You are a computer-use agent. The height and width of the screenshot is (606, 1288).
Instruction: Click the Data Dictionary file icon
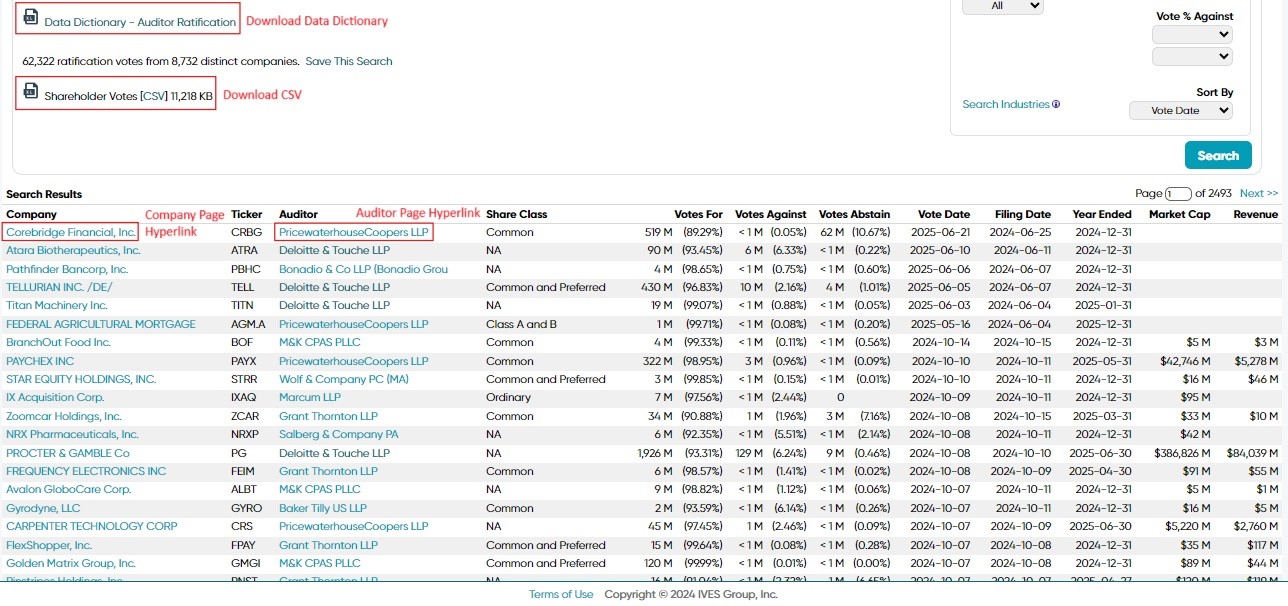31,17
